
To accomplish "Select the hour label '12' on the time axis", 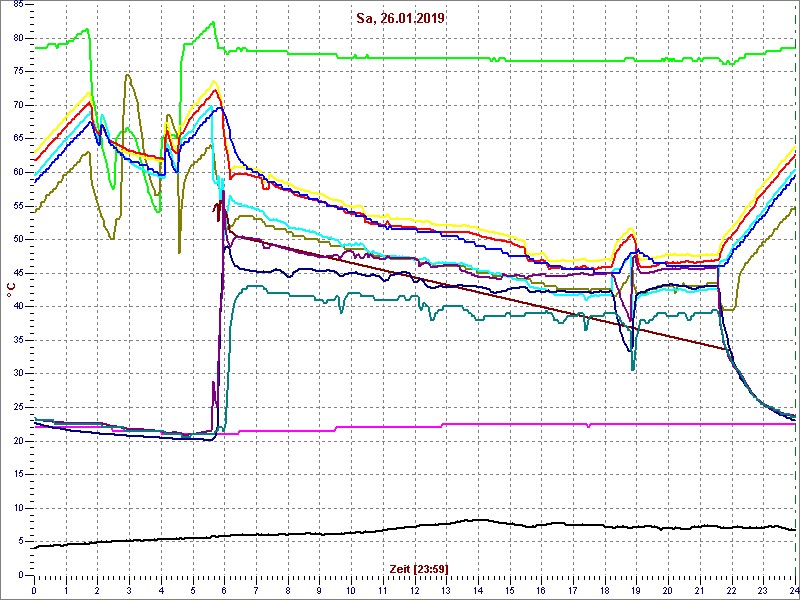I will click(414, 590).
